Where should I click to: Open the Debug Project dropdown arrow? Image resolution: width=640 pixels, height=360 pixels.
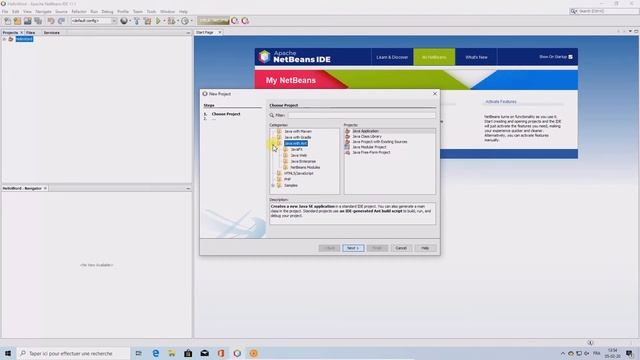click(x=178, y=21)
